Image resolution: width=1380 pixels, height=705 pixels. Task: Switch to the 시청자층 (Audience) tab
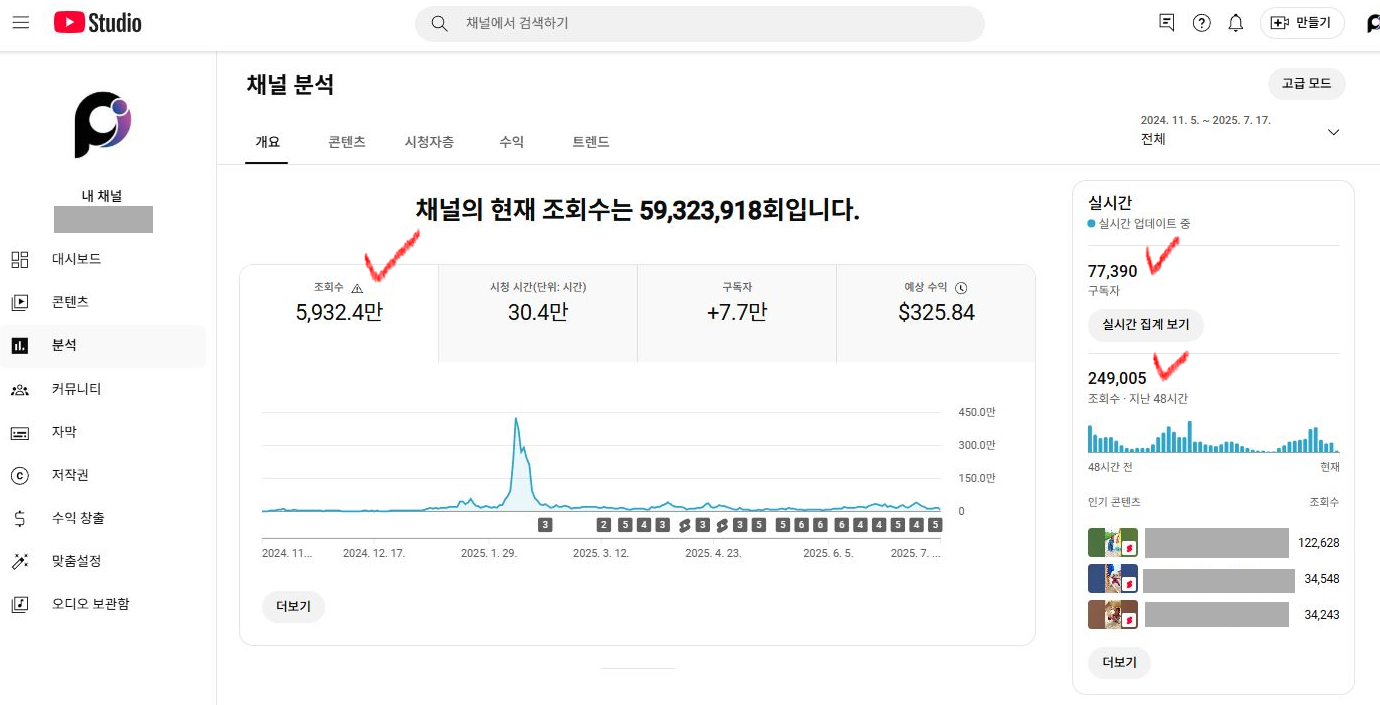[x=429, y=142]
